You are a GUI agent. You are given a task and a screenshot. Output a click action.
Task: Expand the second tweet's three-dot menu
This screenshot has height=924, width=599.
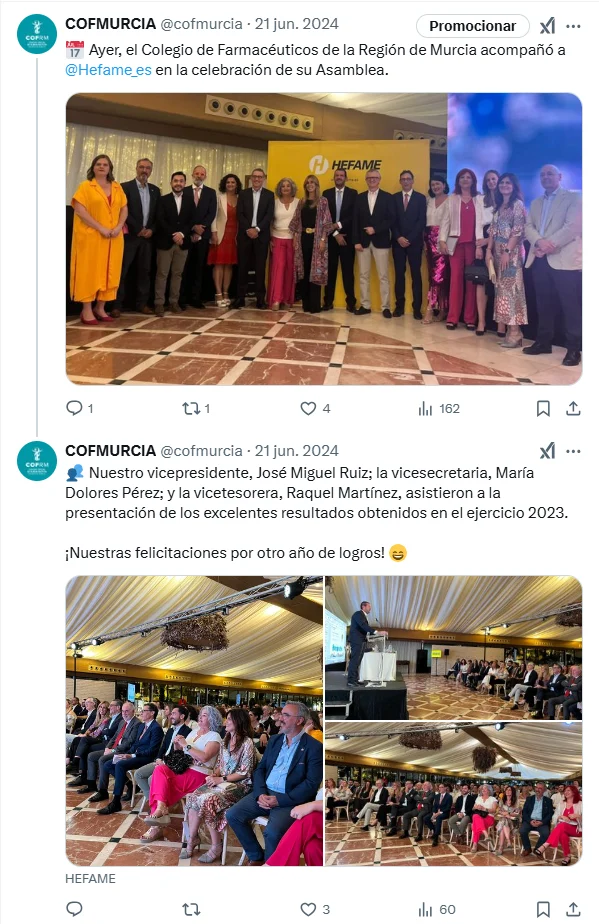pyautogui.click(x=574, y=451)
